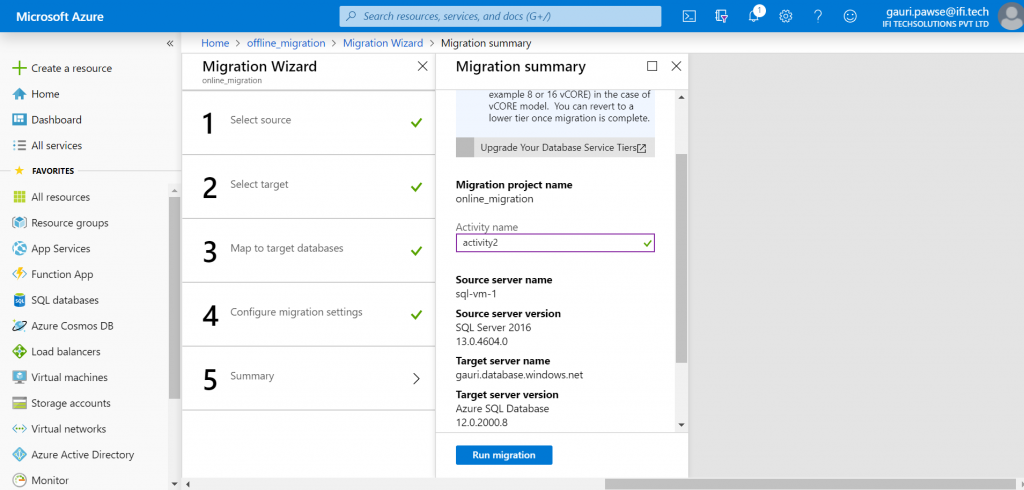Screen dimensions: 1024x490
Task: Open the Help question mark icon
Action: tap(818, 16)
